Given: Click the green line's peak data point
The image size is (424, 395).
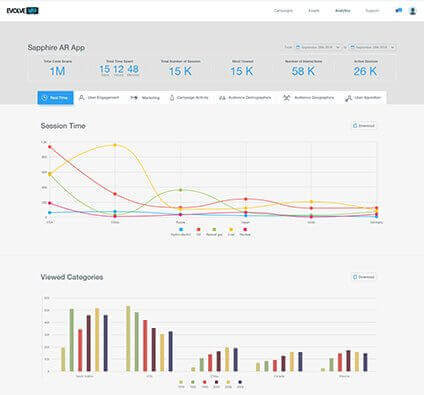Looking at the screenshot, I should pyautogui.click(x=181, y=190).
